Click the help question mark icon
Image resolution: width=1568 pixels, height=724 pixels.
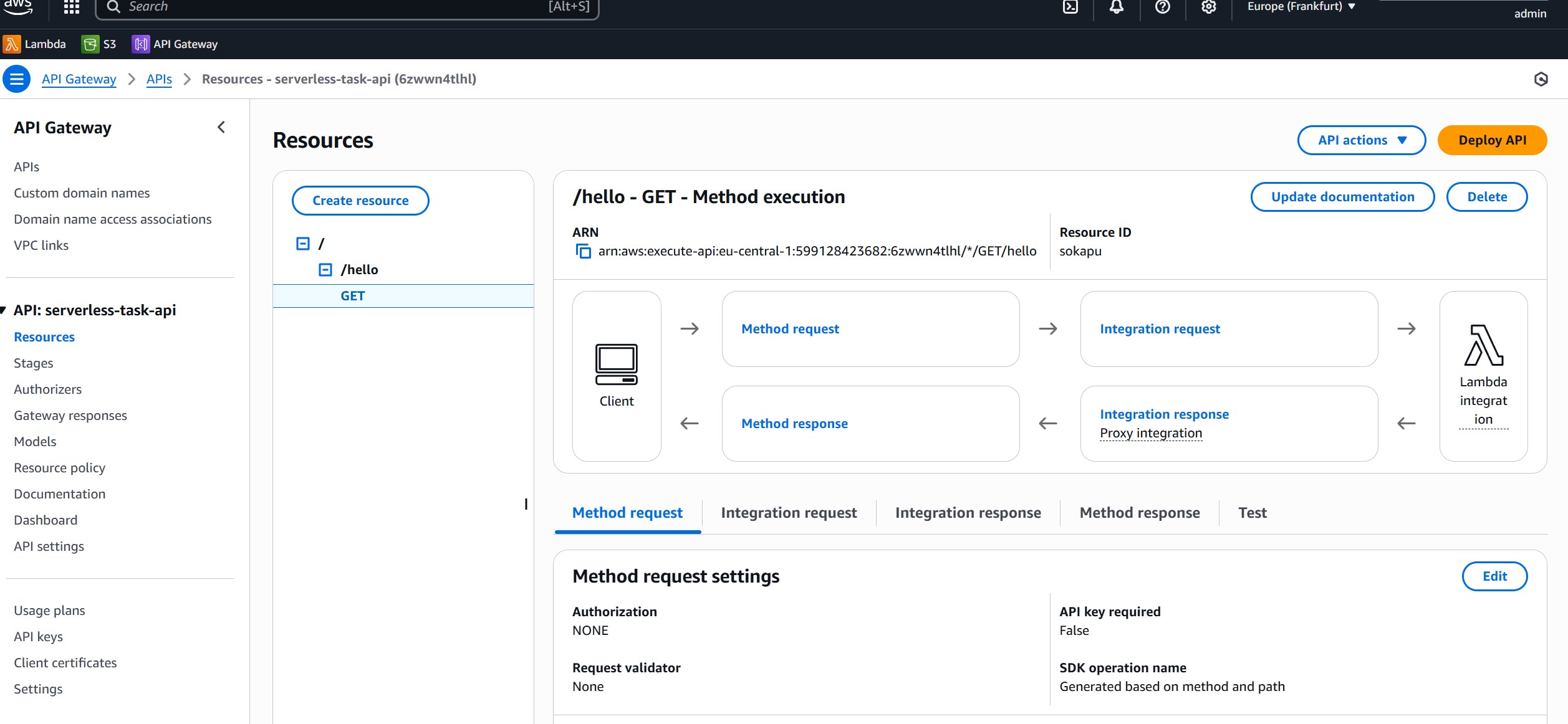1163,7
